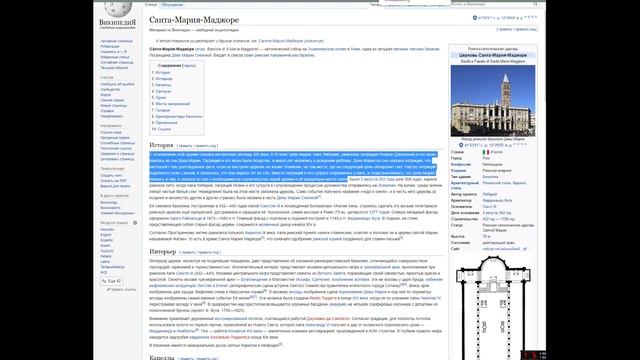This screenshot has width=640, height=360.
Task: Expand languages with 'Ещё 42' button
Action: [x=112, y=281]
